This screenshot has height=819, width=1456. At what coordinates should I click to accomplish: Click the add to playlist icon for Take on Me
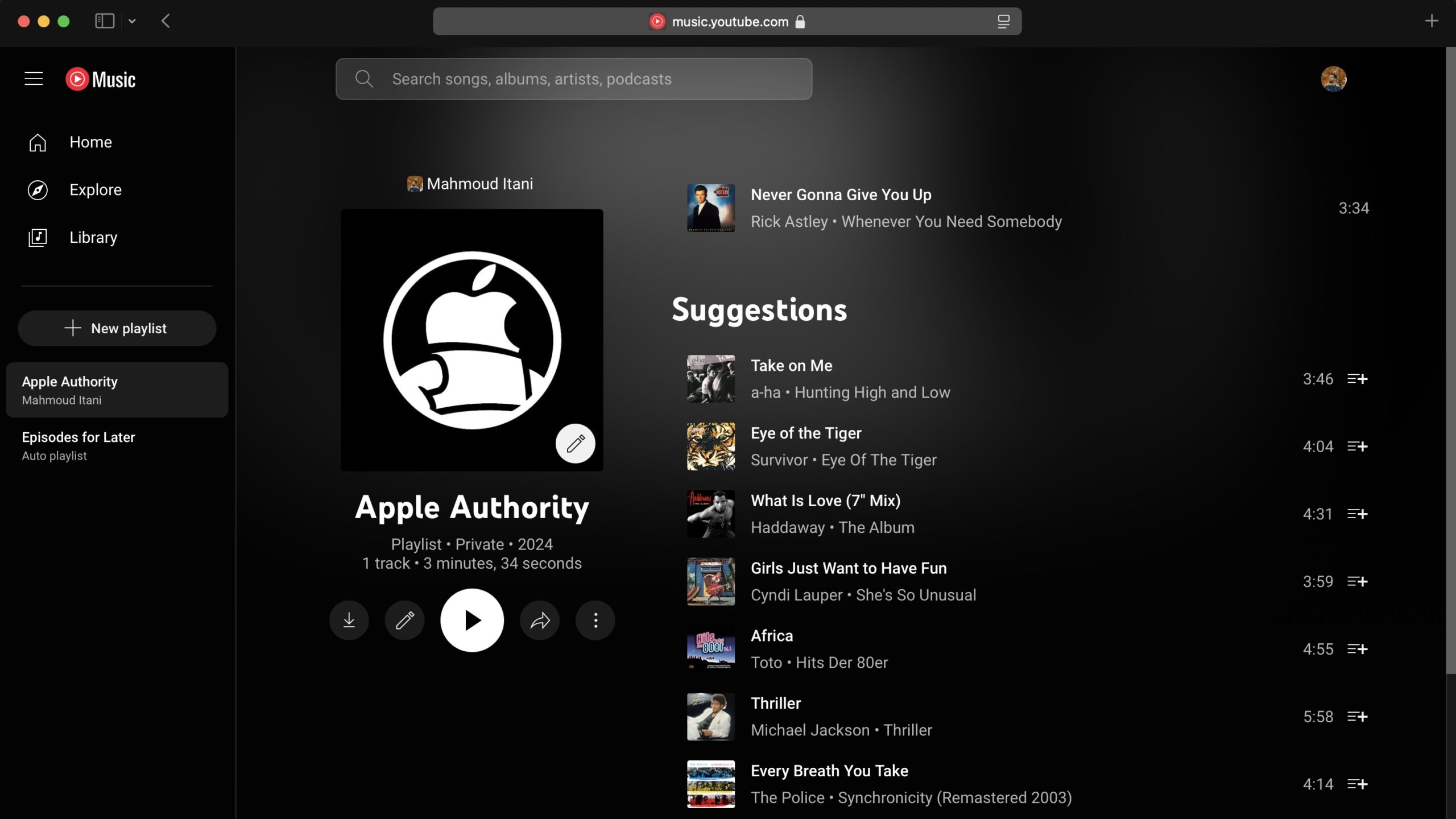pos(1358,378)
